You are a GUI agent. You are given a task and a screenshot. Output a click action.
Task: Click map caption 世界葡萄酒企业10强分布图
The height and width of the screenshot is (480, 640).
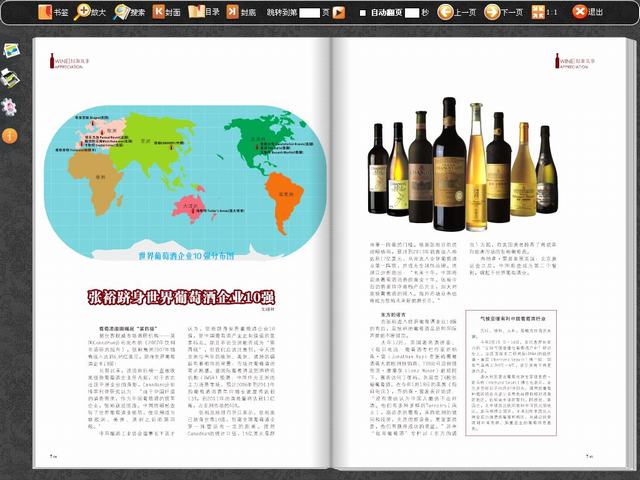[x=186, y=256]
